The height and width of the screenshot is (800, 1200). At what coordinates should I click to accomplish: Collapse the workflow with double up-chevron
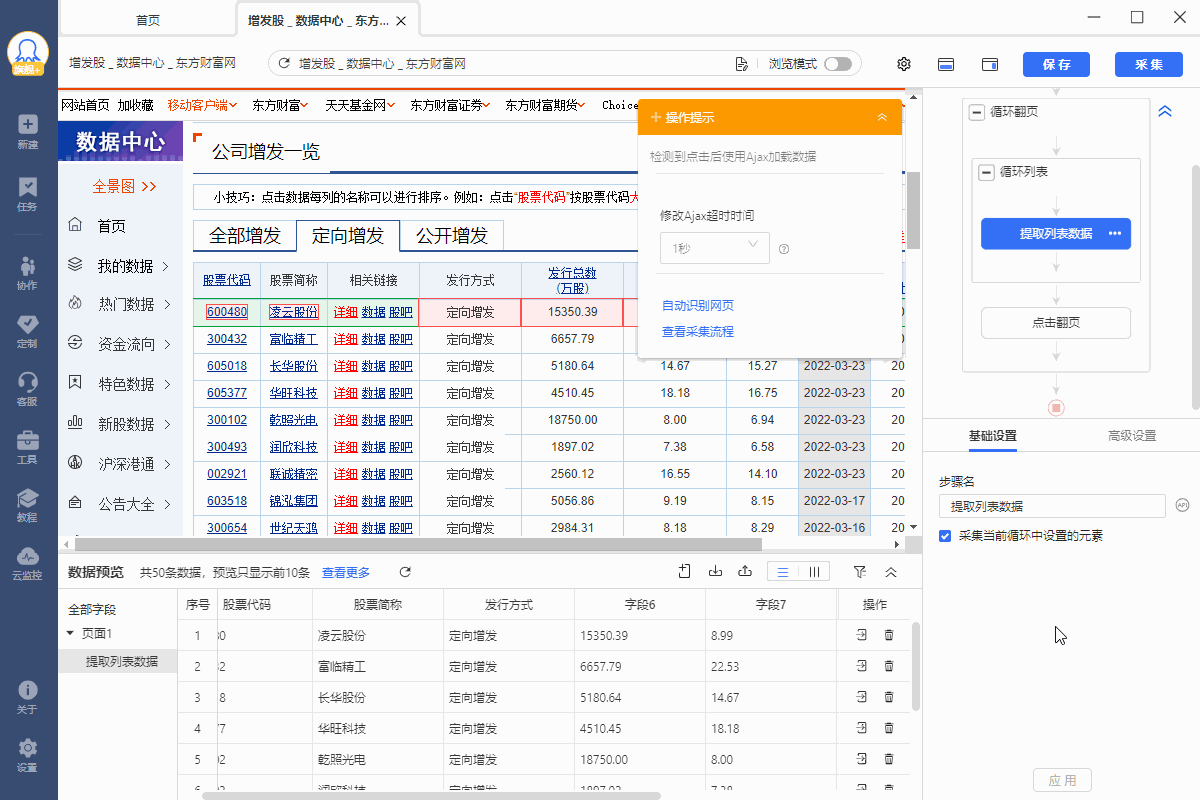(1165, 112)
